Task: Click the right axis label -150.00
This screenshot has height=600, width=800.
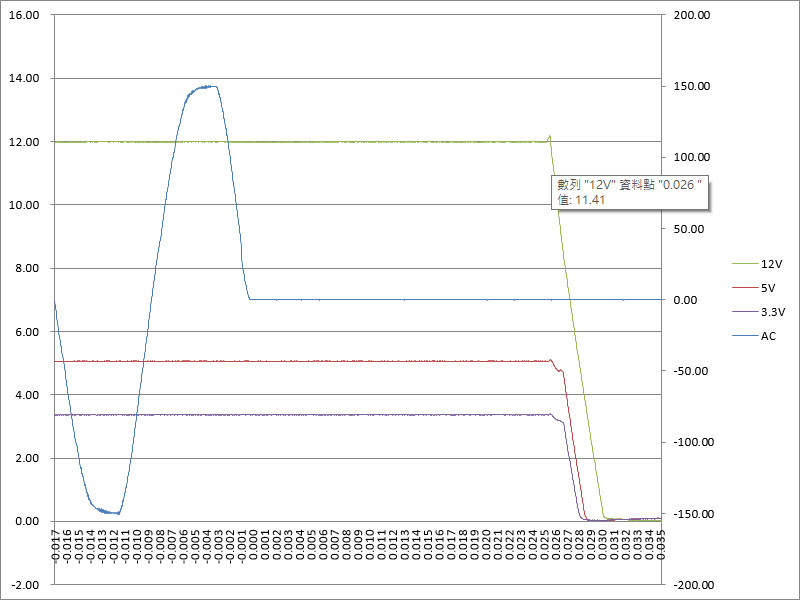Action: point(694,514)
